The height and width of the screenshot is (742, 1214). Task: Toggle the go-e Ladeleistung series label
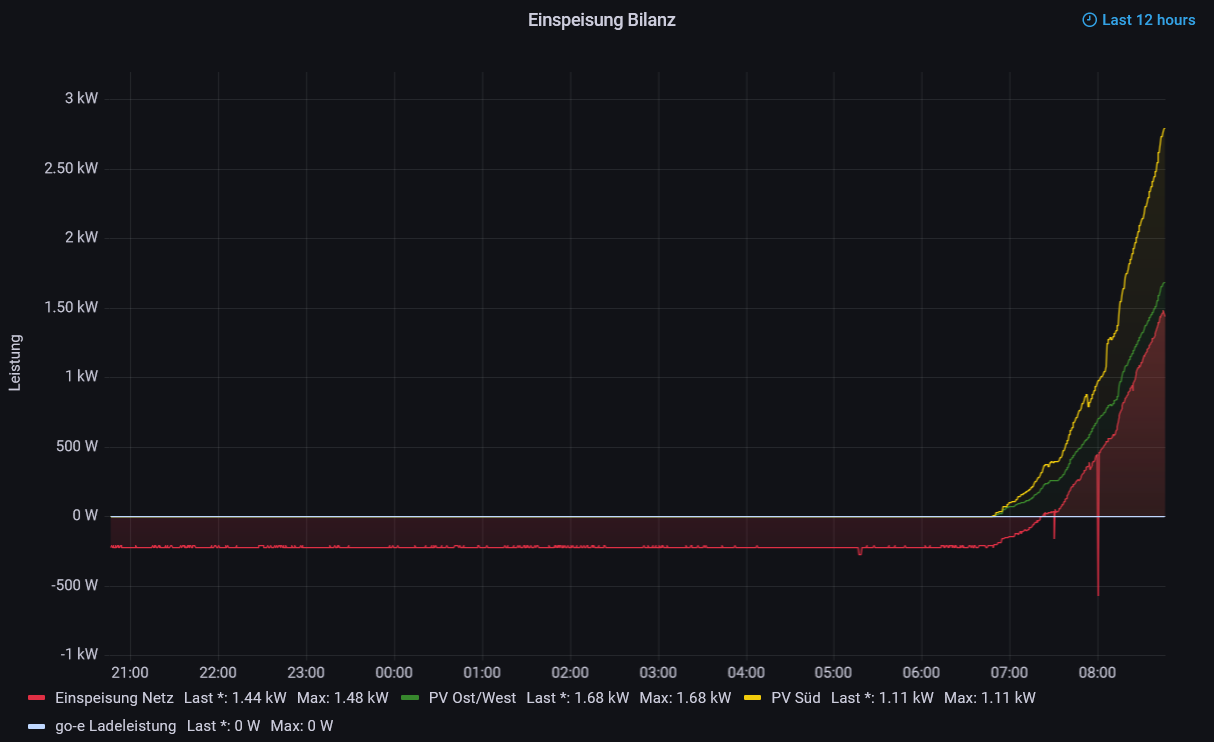coord(115,726)
